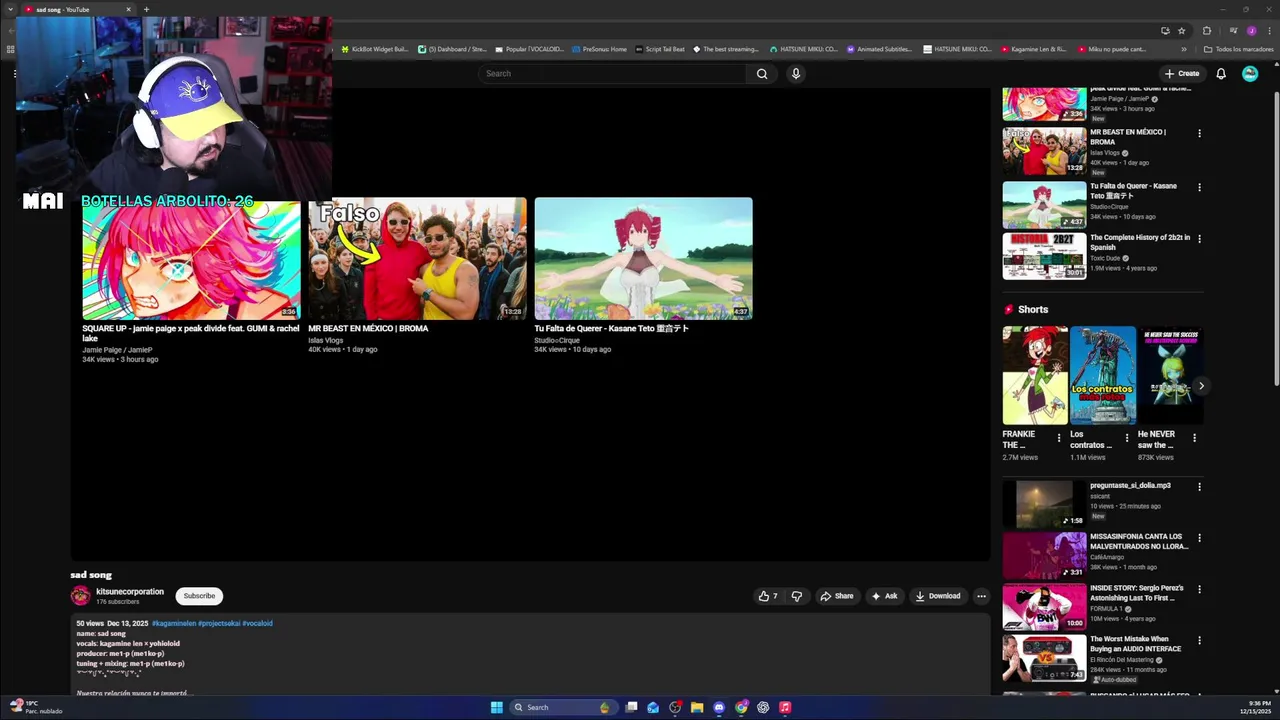Subscribe to the kitsunecorporation channel
The height and width of the screenshot is (720, 1280).
click(199, 596)
